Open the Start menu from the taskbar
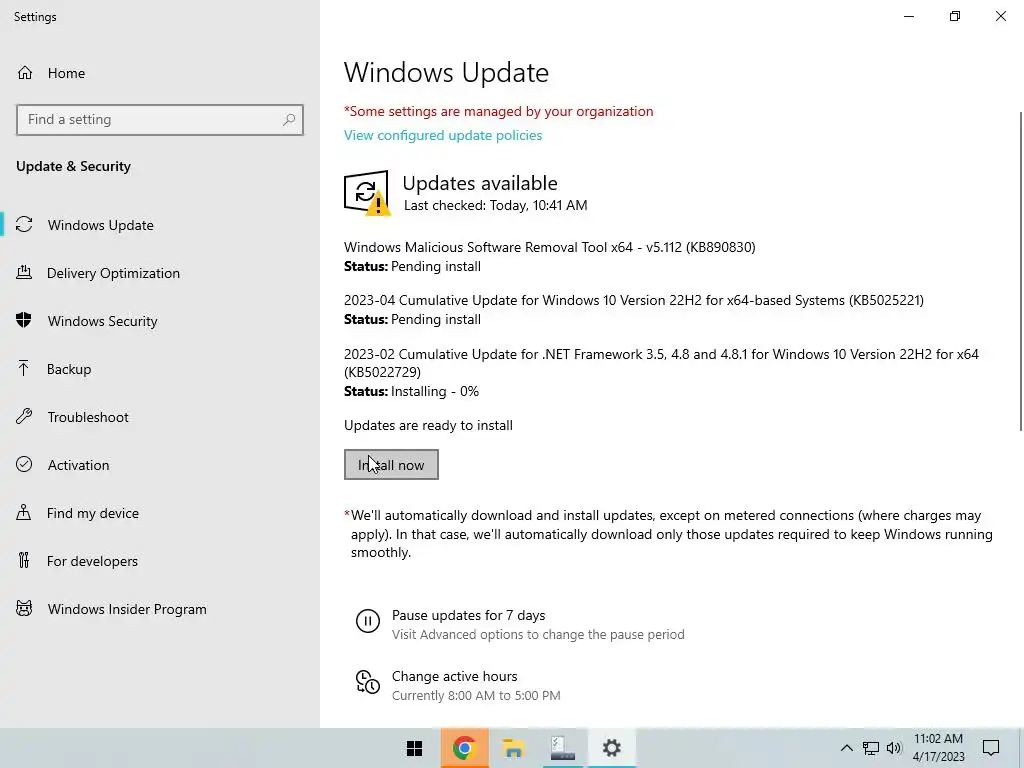The width and height of the screenshot is (1024, 768). tap(415, 748)
